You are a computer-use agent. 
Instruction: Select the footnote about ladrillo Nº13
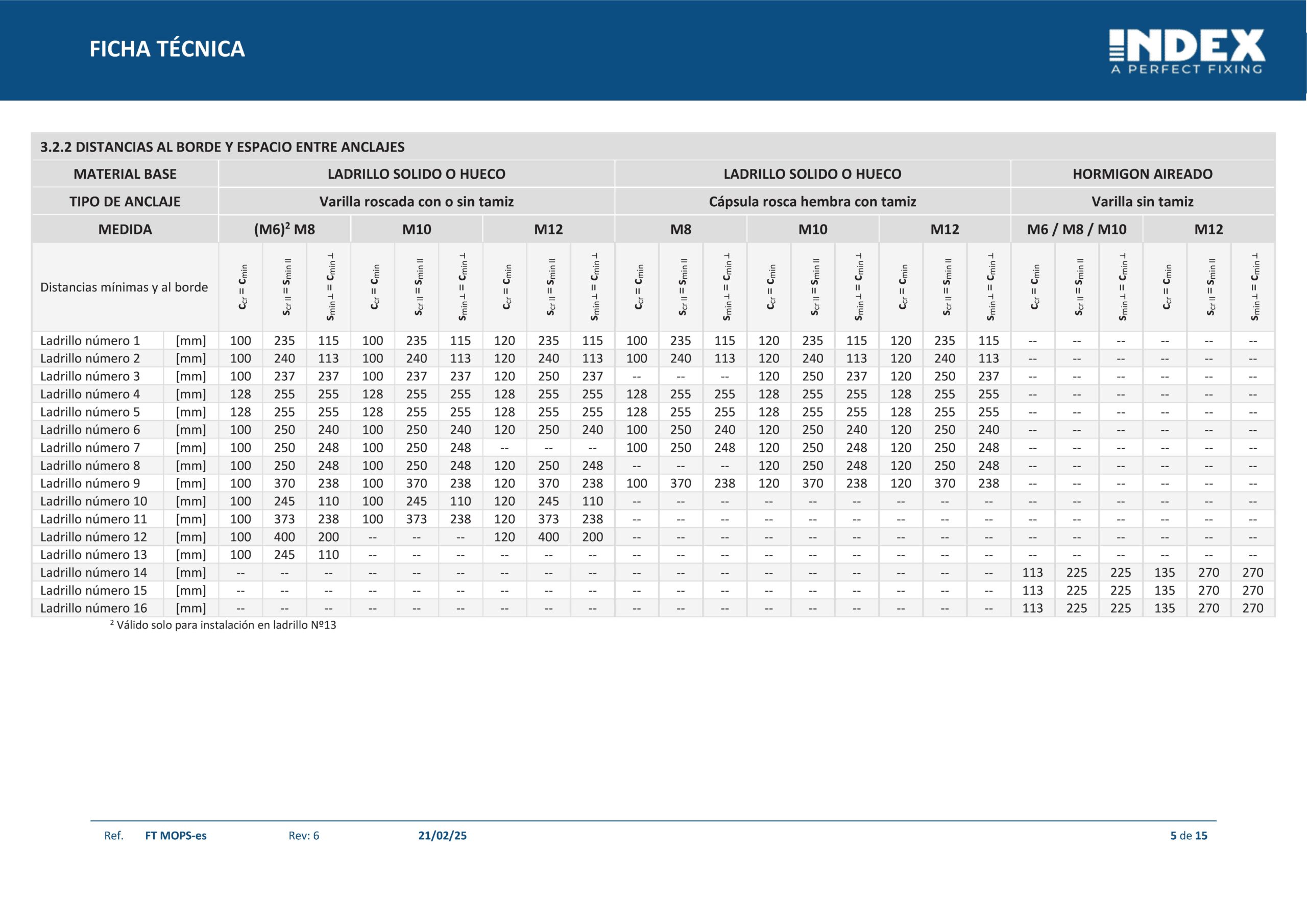223,624
